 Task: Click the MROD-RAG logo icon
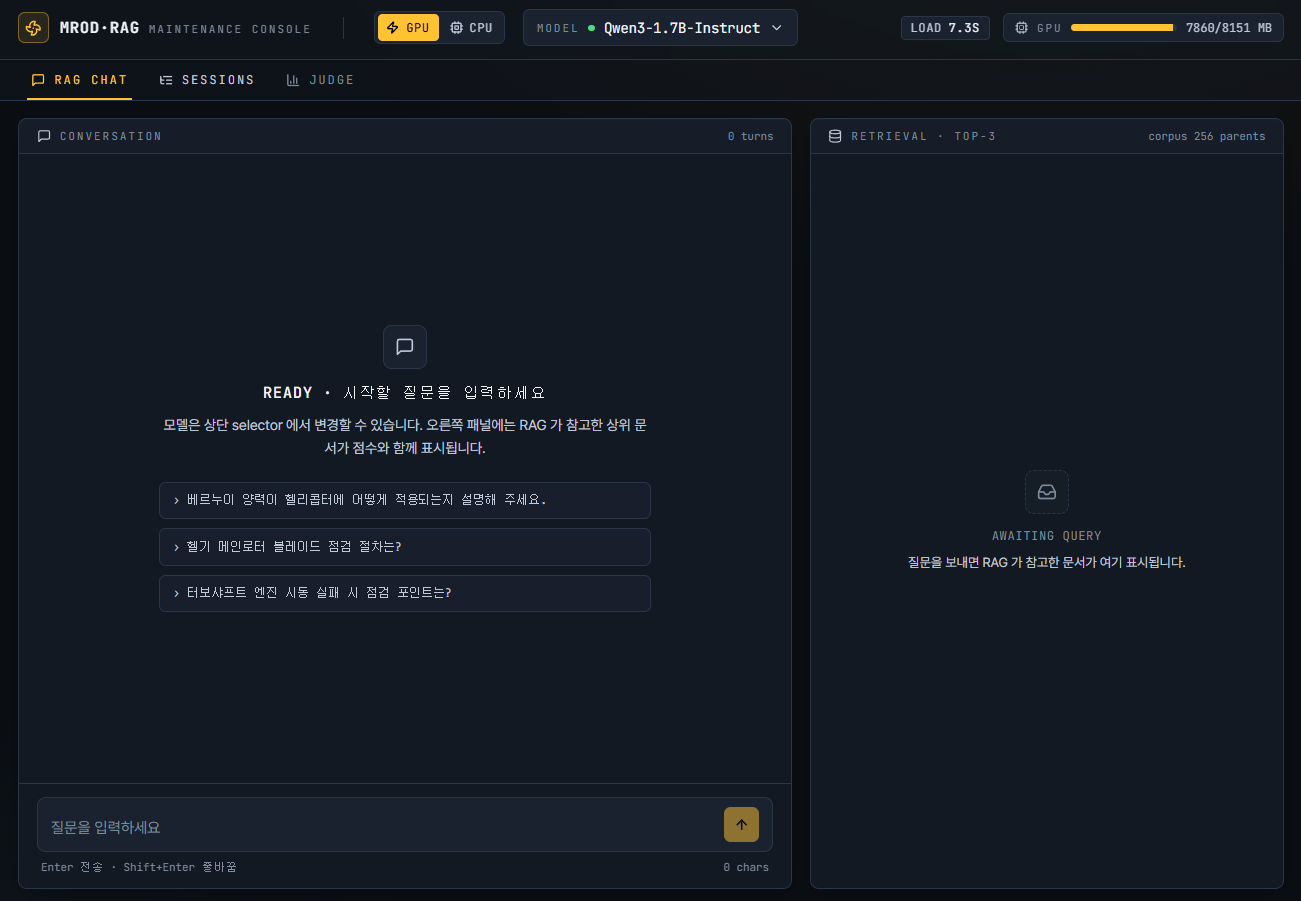(33, 28)
